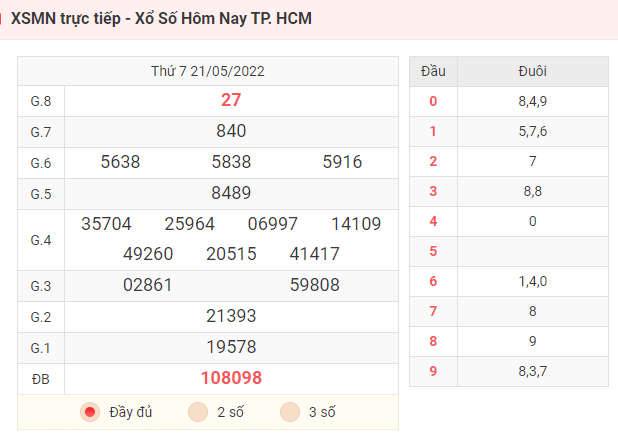Click the G.4 number 41417
This screenshot has width=618, height=442.
pyautogui.click(x=315, y=254)
